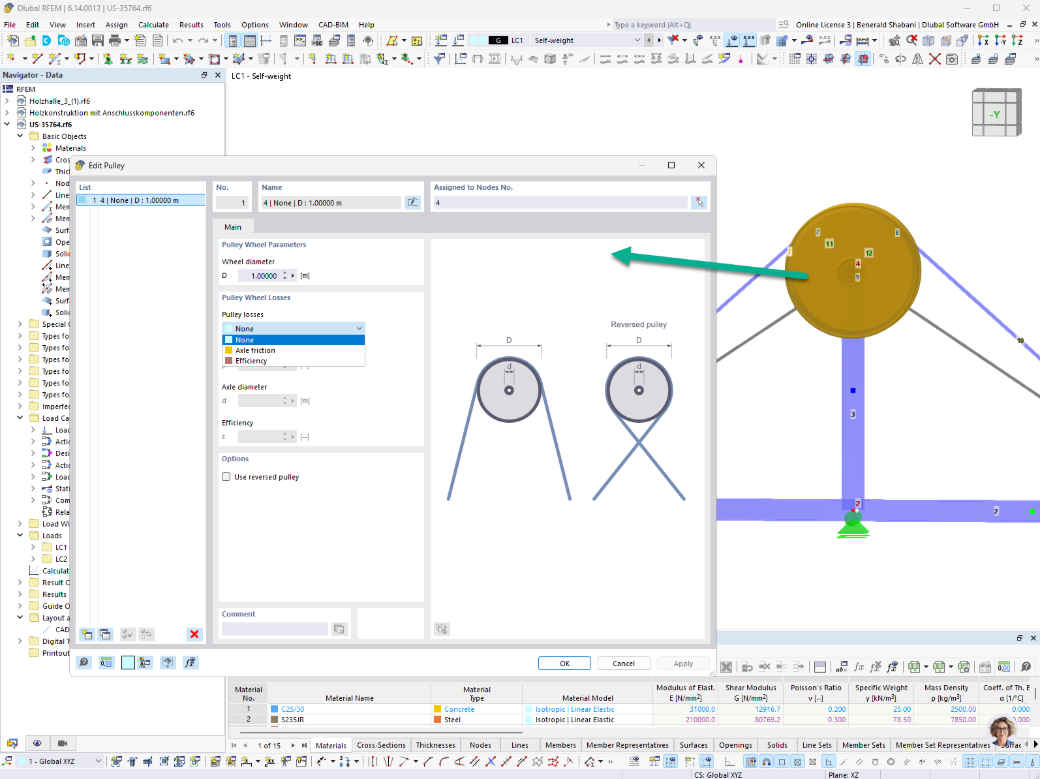
Task: Click the light cyan color swatch in the dialog footer
Action: click(127, 662)
